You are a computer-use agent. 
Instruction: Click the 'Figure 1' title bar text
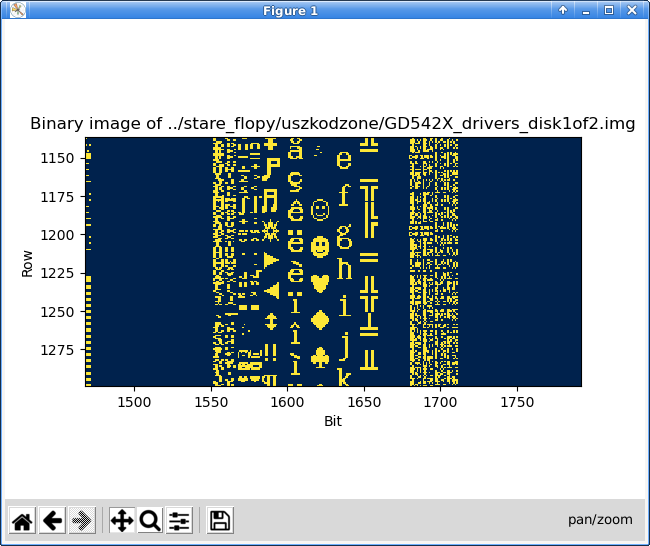(x=290, y=10)
